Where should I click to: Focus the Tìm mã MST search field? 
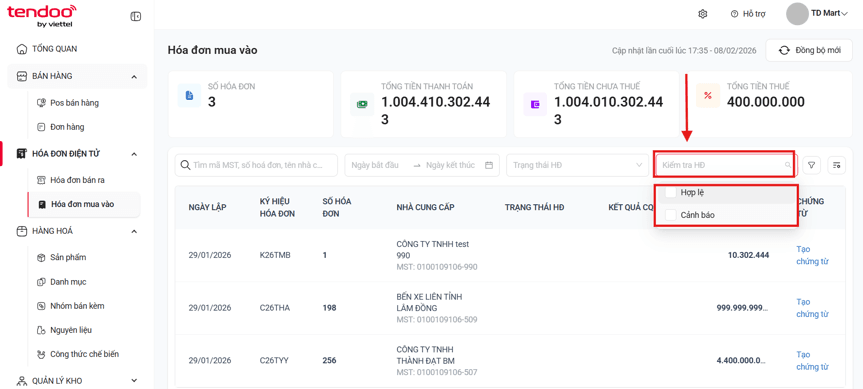pyautogui.click(x=256, y=165)
